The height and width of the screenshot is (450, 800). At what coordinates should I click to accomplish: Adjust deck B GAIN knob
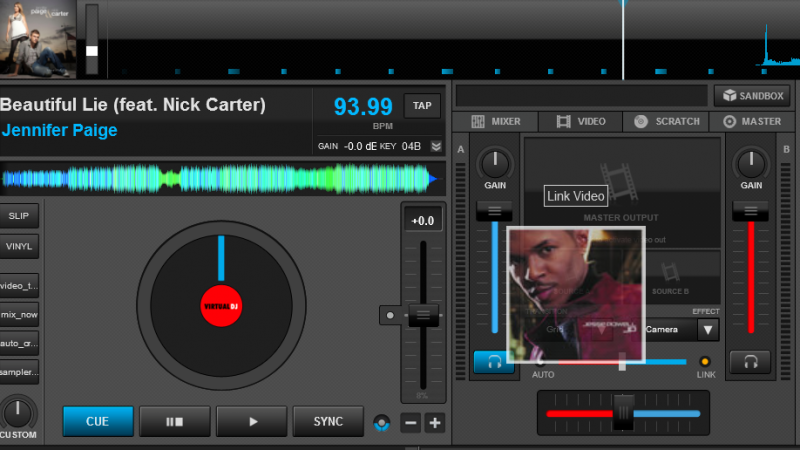point(751,163)
